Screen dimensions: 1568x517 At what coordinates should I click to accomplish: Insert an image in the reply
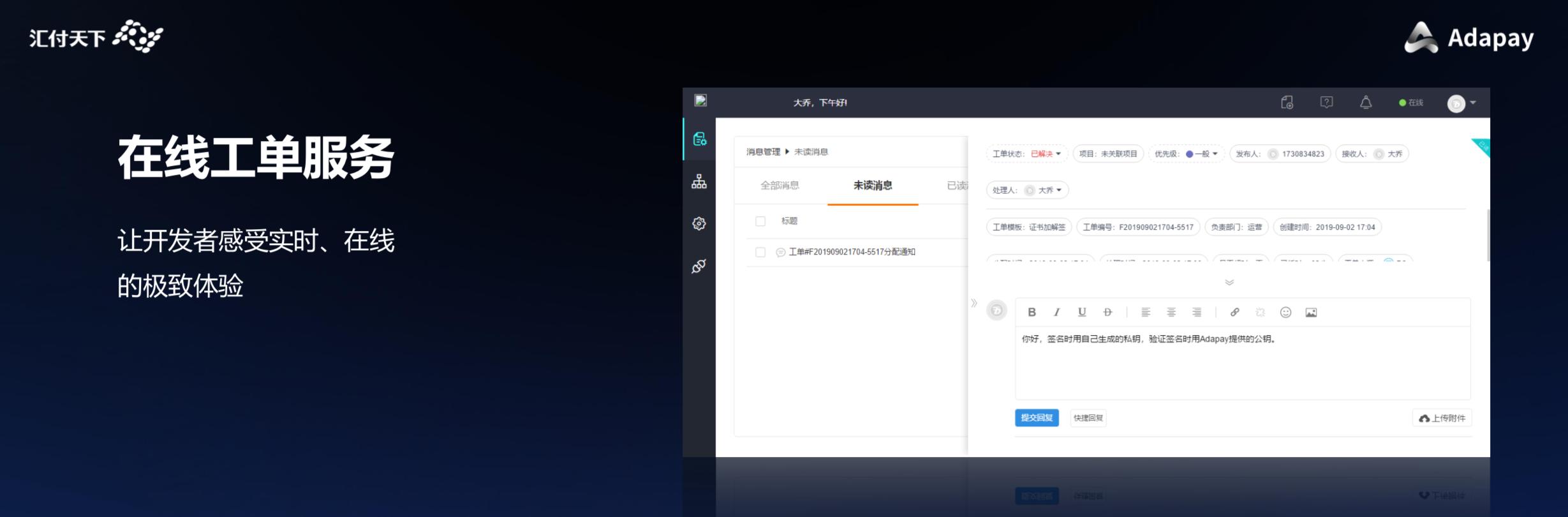pos(1311,312)
